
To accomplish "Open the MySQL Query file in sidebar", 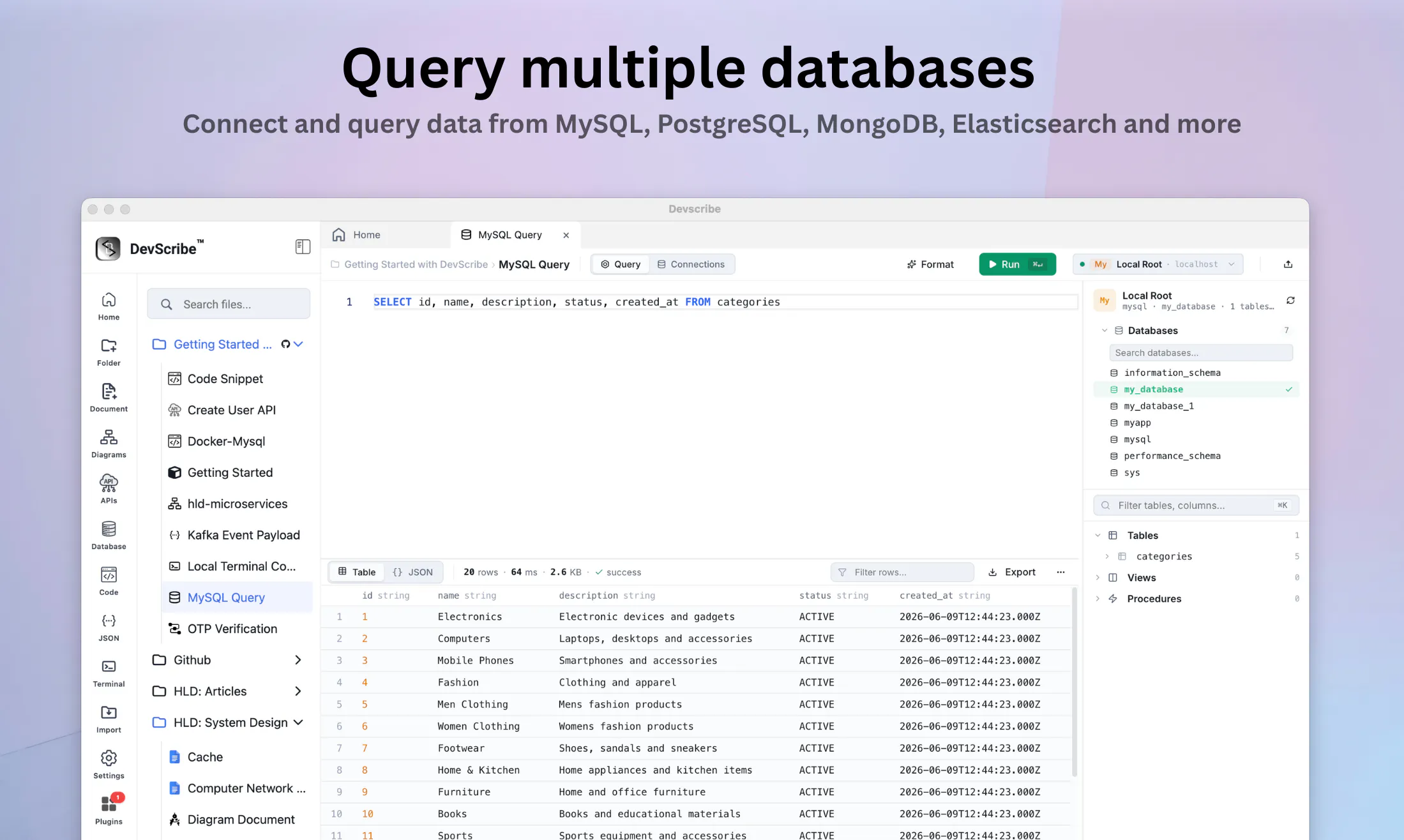I will tap(236, 597).
